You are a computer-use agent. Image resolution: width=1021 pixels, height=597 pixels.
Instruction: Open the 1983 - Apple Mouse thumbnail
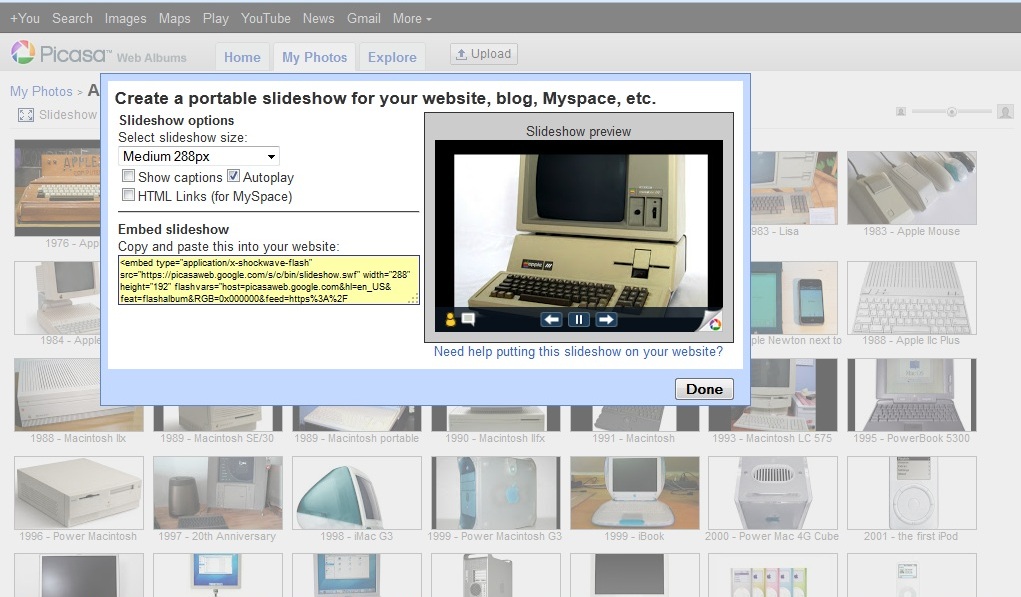tap(912, 188)
